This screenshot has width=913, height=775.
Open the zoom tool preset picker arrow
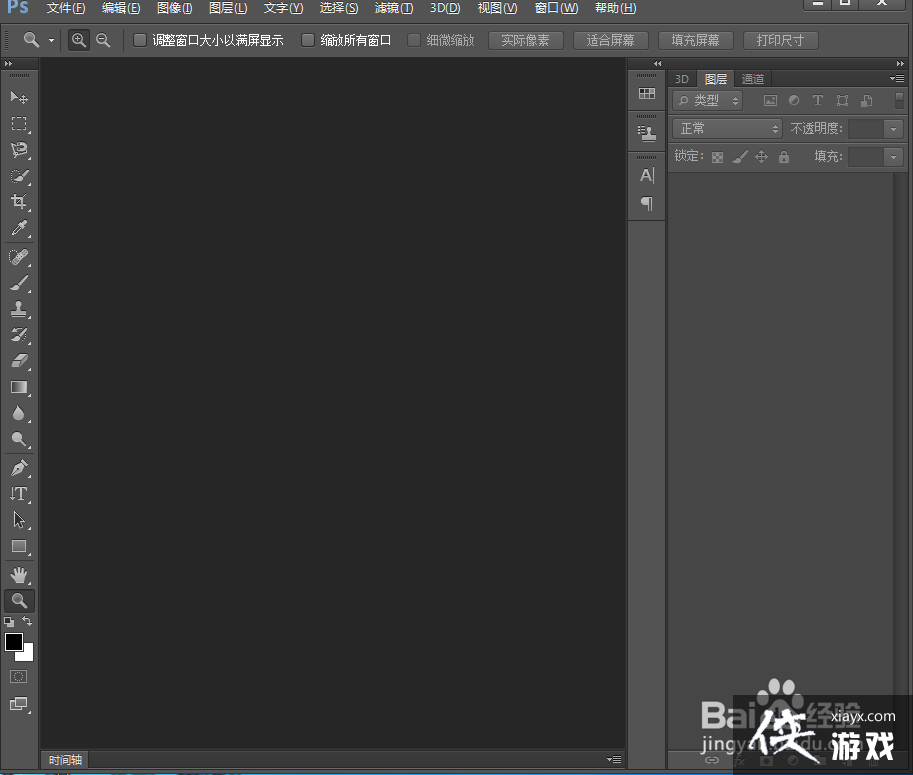(x=51, y=40)
